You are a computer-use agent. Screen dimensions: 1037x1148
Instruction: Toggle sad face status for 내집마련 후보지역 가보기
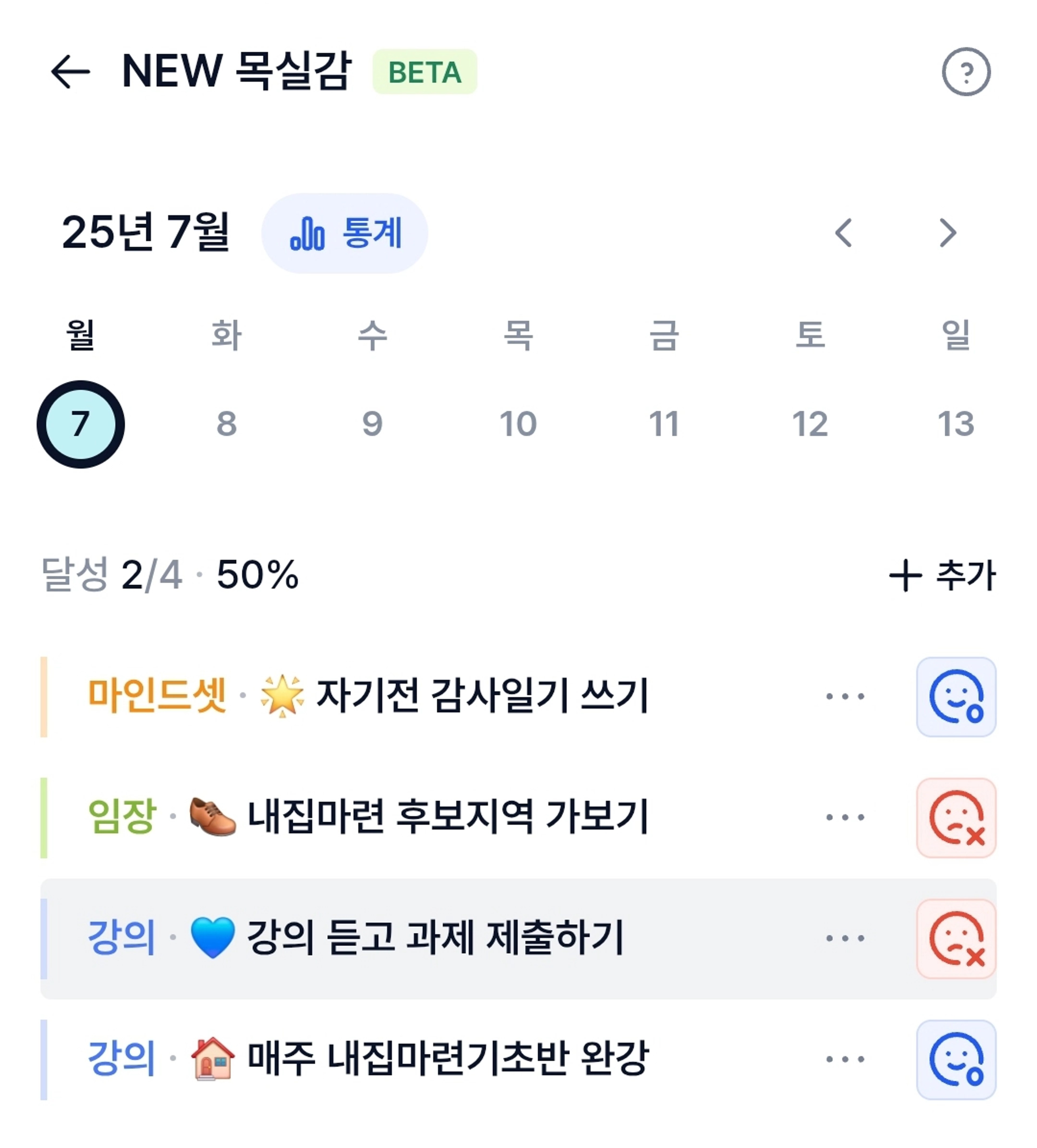pos(956,818)
